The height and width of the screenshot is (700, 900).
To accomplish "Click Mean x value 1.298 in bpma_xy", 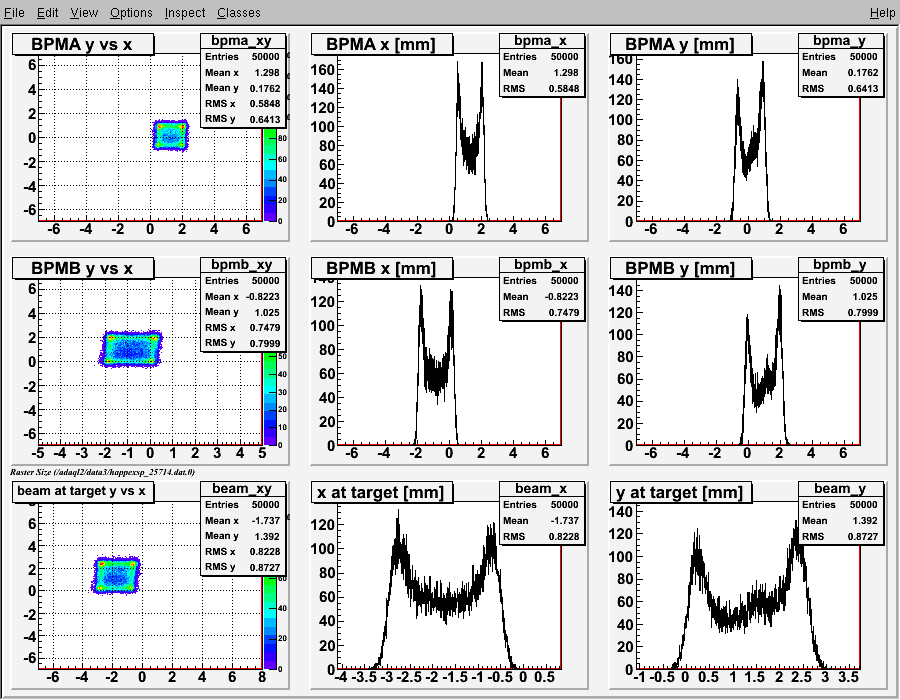I will tap(266, 73).
